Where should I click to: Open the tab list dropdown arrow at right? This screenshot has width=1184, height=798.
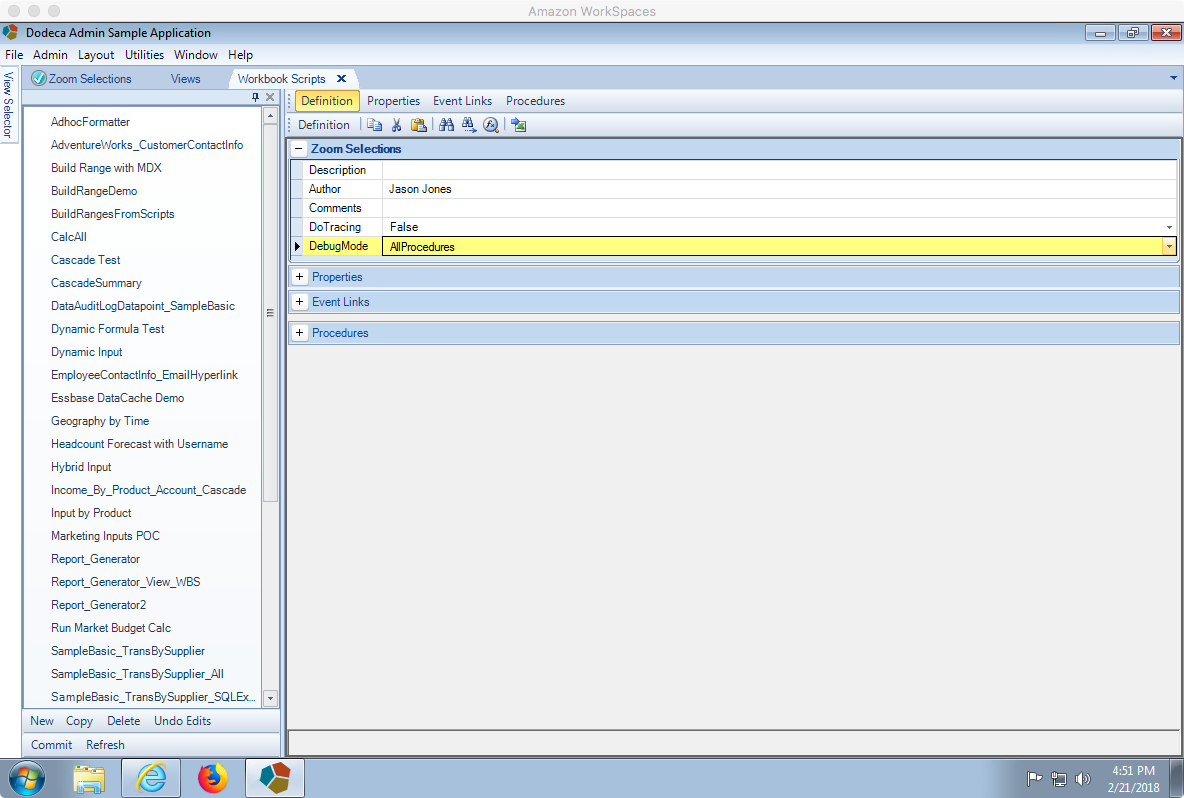(x=1173, y=78)
